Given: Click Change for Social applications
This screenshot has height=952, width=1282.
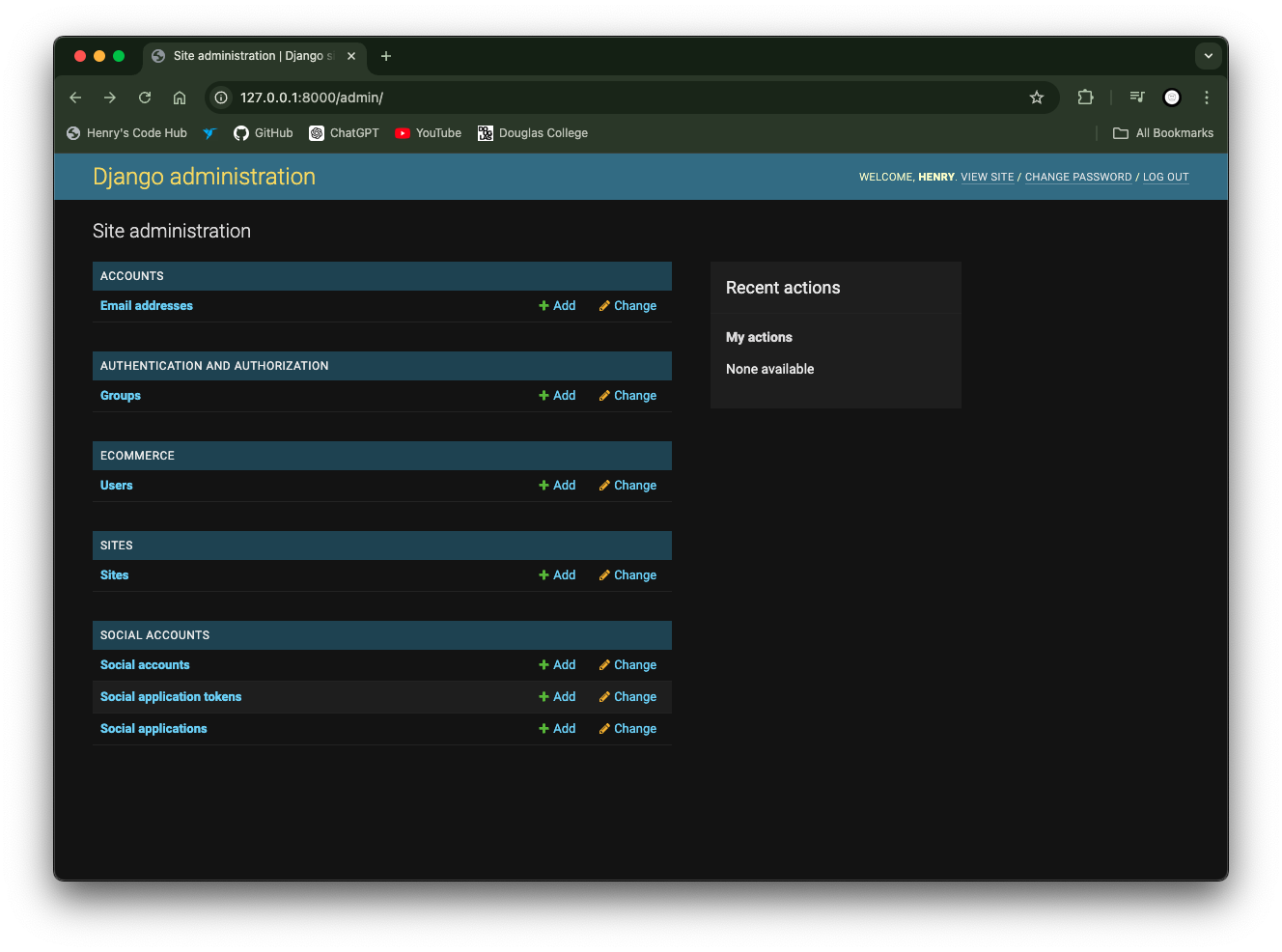Looking at the screenshot, I should point(627,729).
